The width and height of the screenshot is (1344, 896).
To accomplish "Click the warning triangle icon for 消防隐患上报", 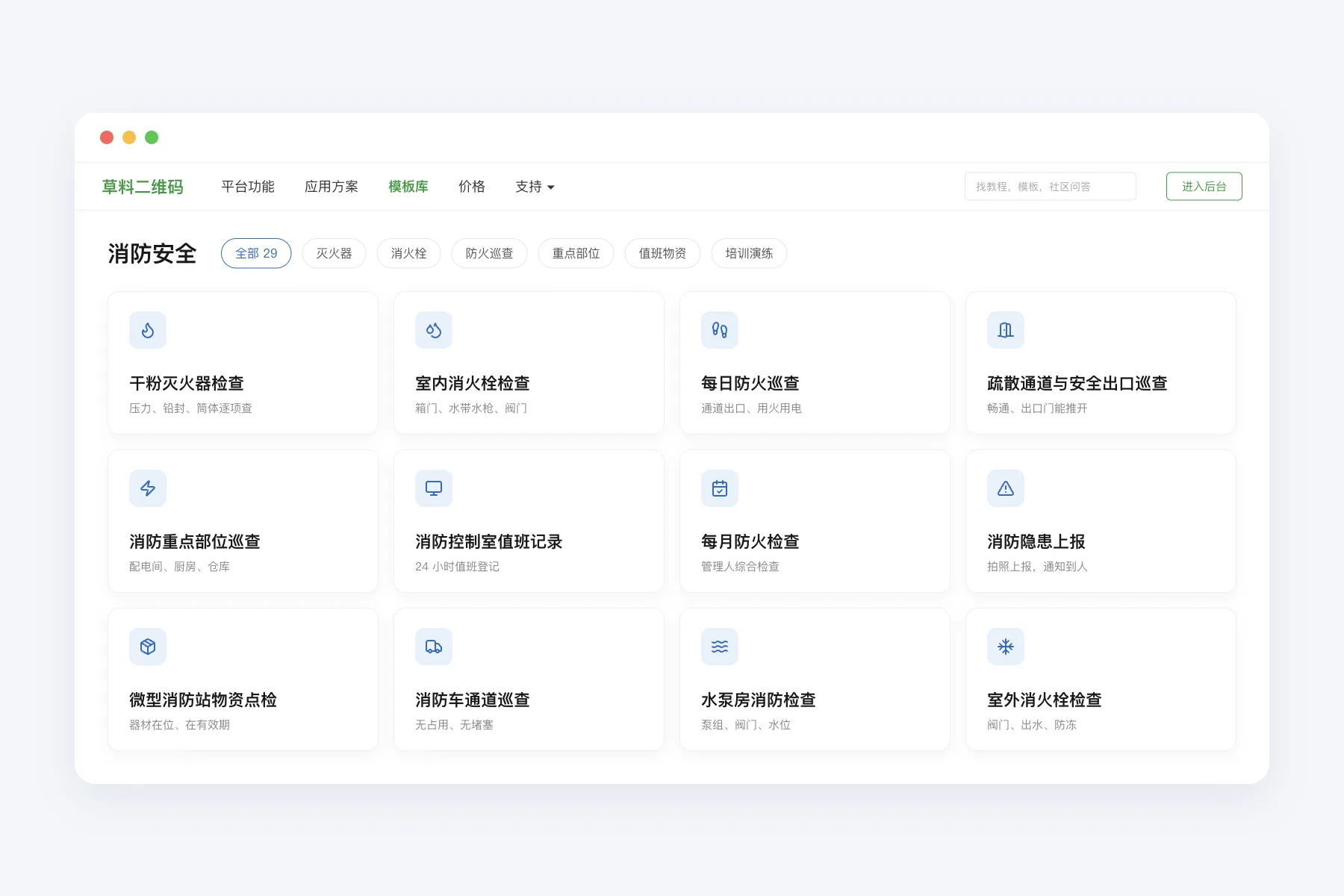I will point(1006,488).
